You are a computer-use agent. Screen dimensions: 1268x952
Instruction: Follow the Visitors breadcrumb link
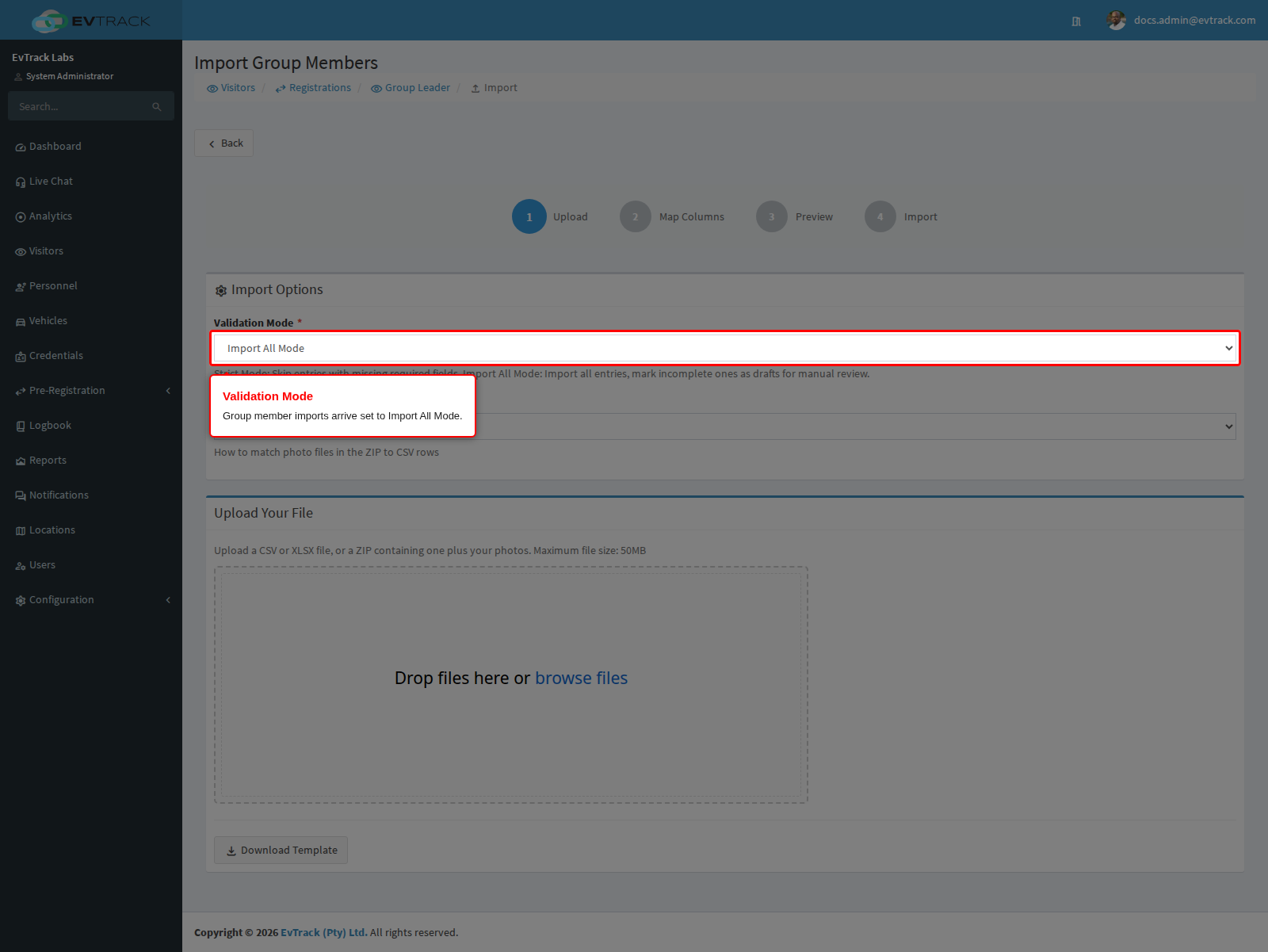231,88
